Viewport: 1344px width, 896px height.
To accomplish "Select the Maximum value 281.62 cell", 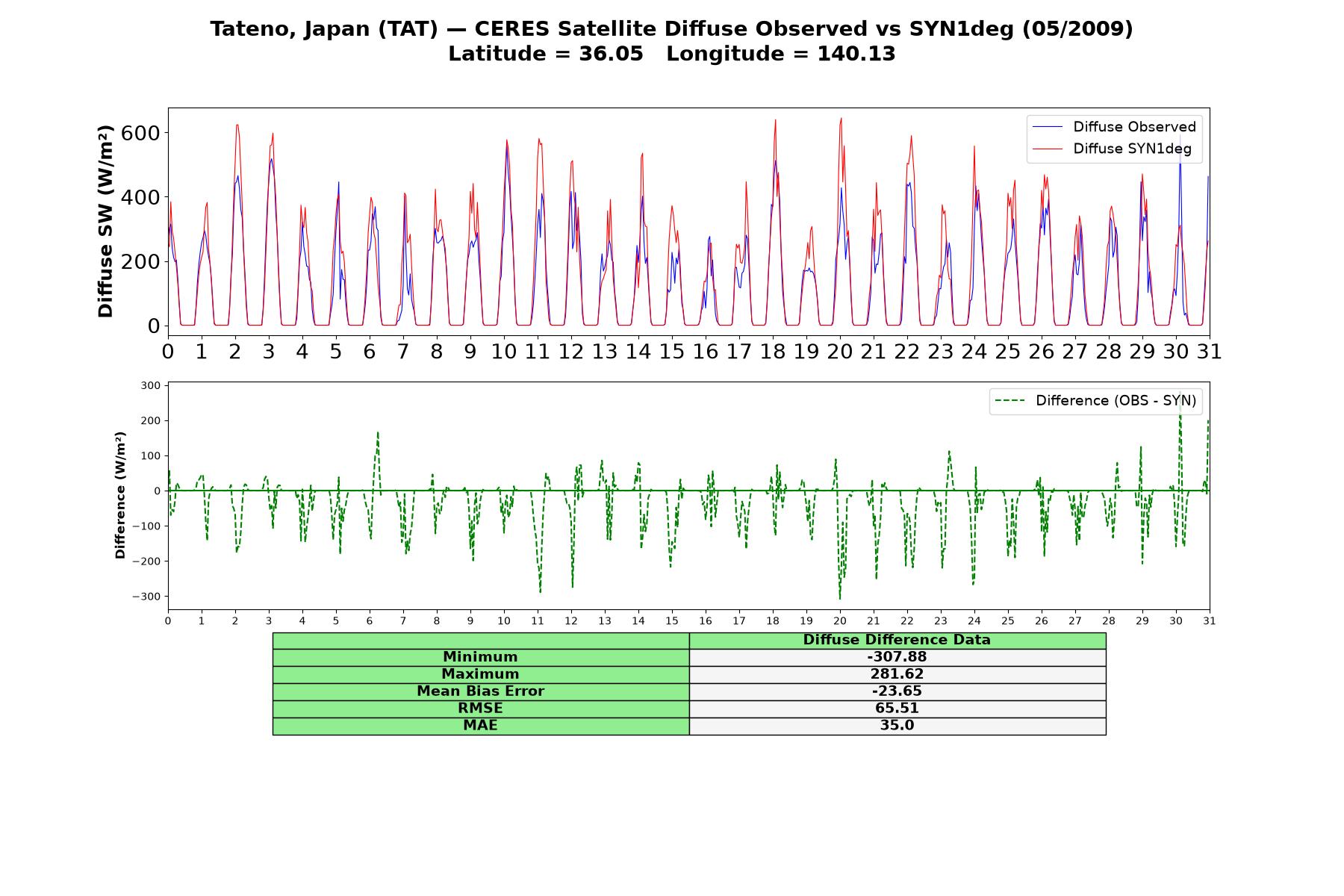I will coord(897,674).
